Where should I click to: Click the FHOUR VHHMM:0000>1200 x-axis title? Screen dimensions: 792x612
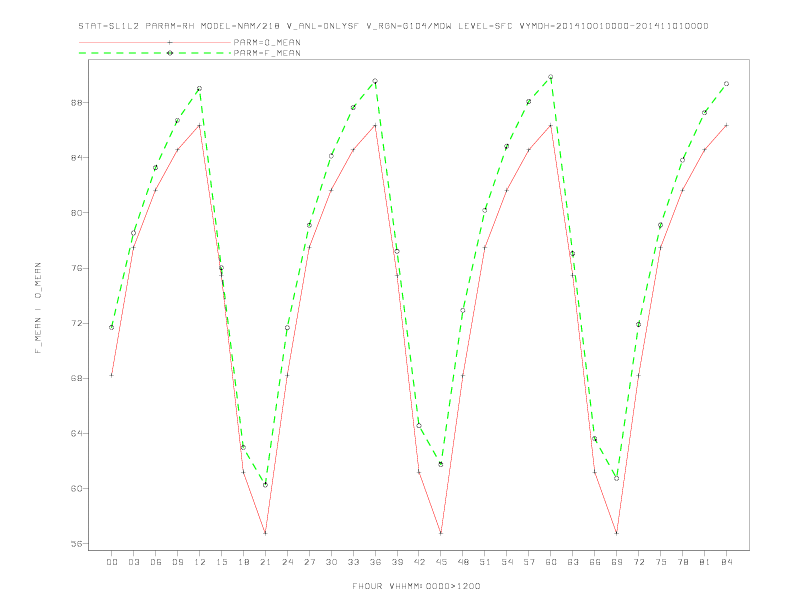[416, 586]
